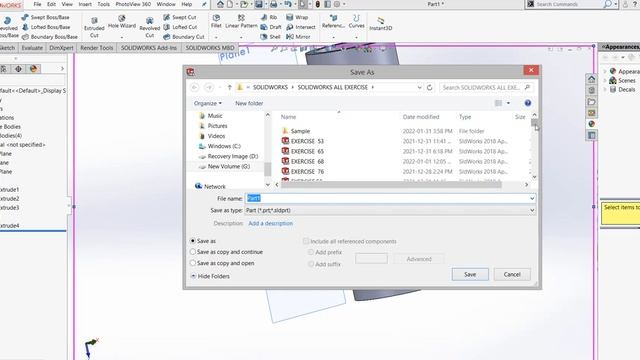Open Appearances tab icon in task pane
The image size is (640, 360).
pyautogui.click(x=591, y=124)
